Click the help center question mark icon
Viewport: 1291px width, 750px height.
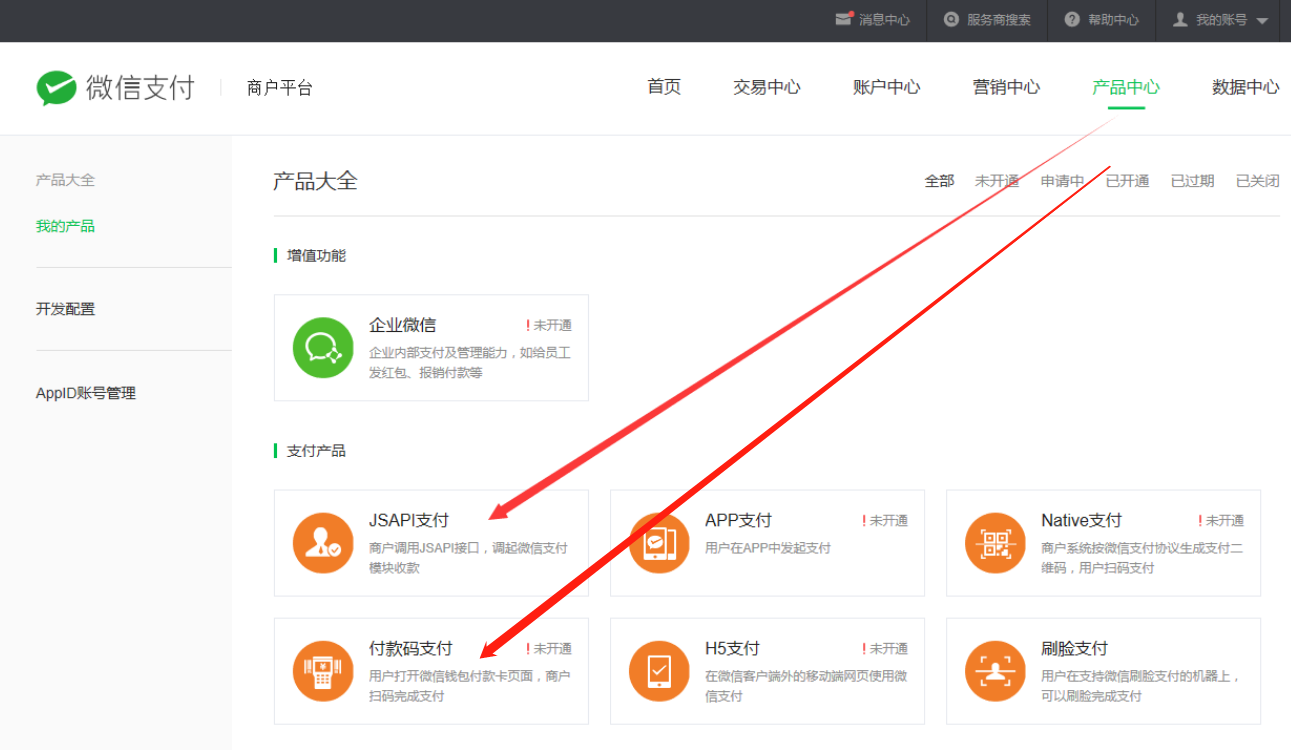[1072, 19]
